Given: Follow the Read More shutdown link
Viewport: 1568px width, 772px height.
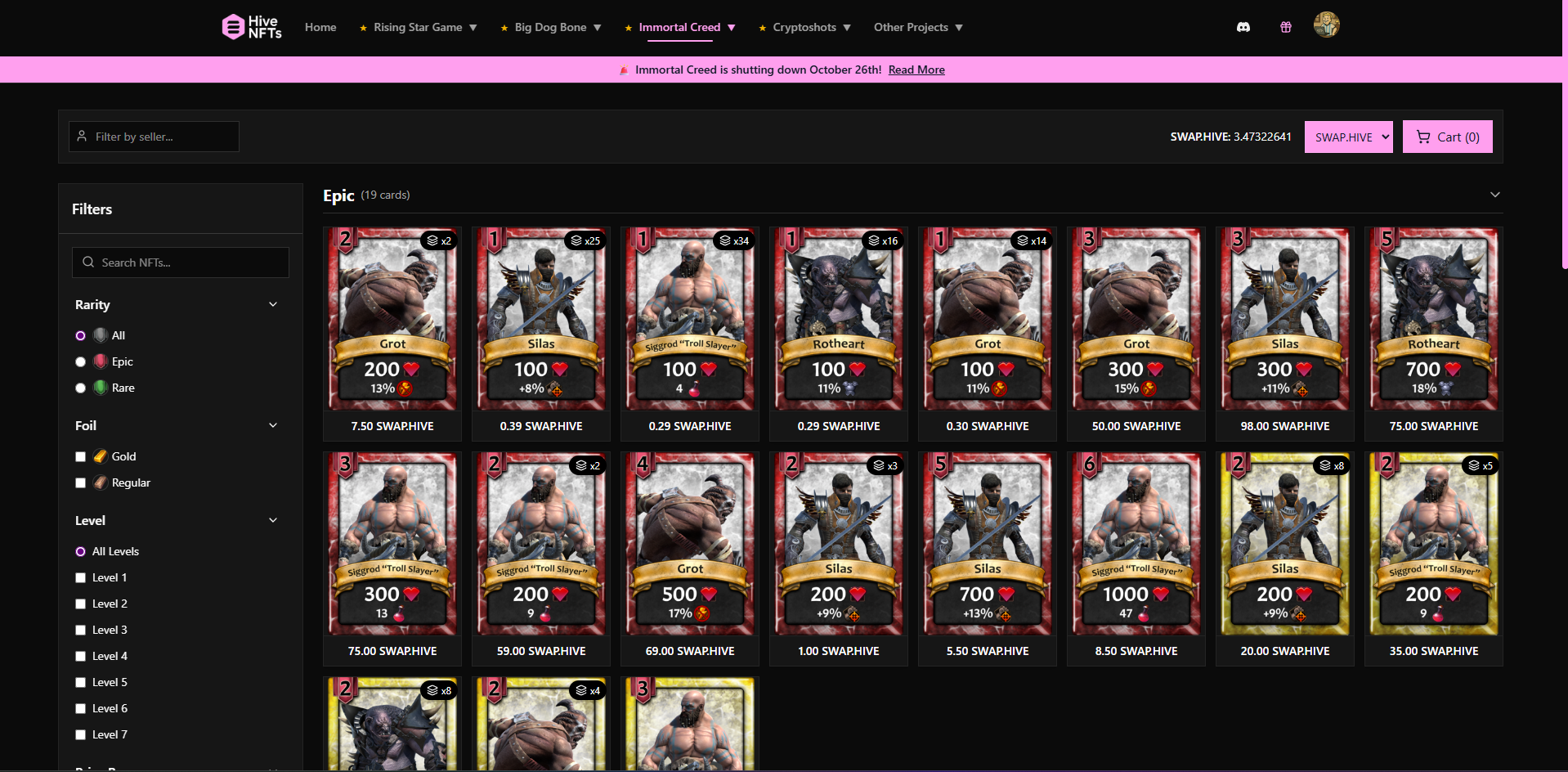Looking at the screenshot, I should [916, 70].
